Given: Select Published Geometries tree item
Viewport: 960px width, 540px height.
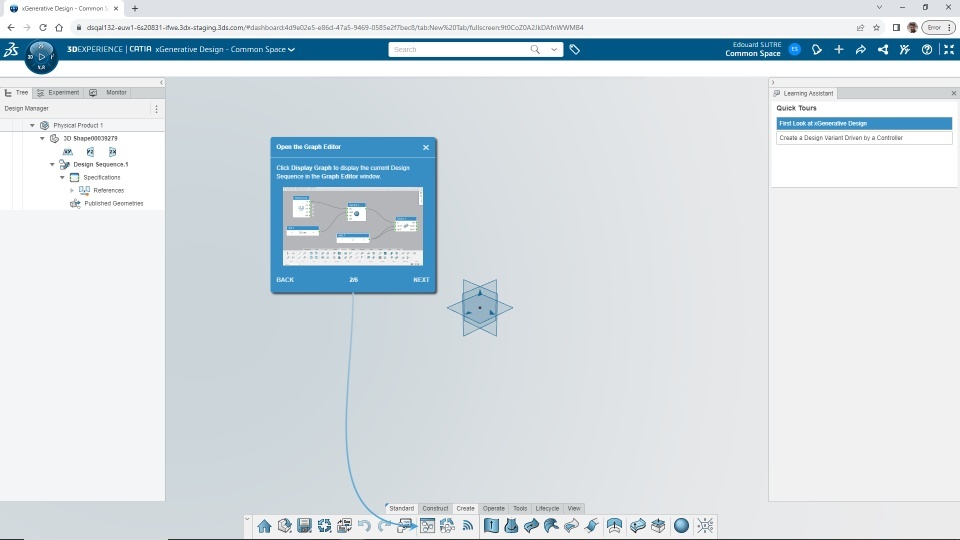Looking at the screenshot, I should (114, 203).
